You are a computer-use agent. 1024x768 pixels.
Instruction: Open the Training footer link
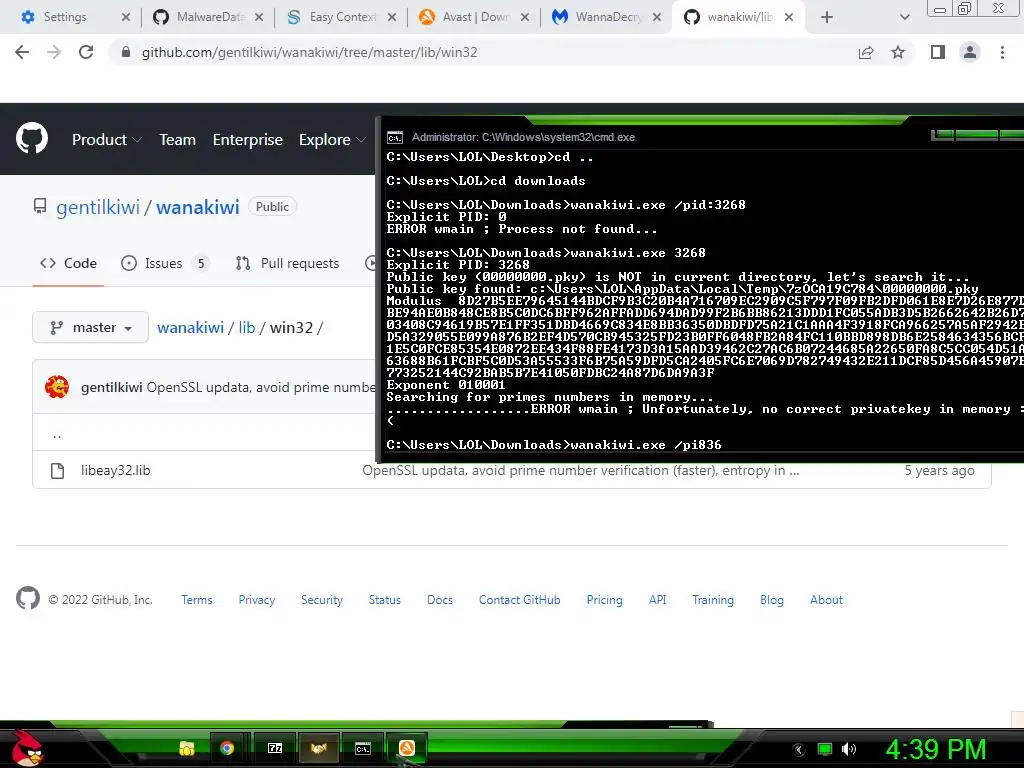click(x=713, y=600)
